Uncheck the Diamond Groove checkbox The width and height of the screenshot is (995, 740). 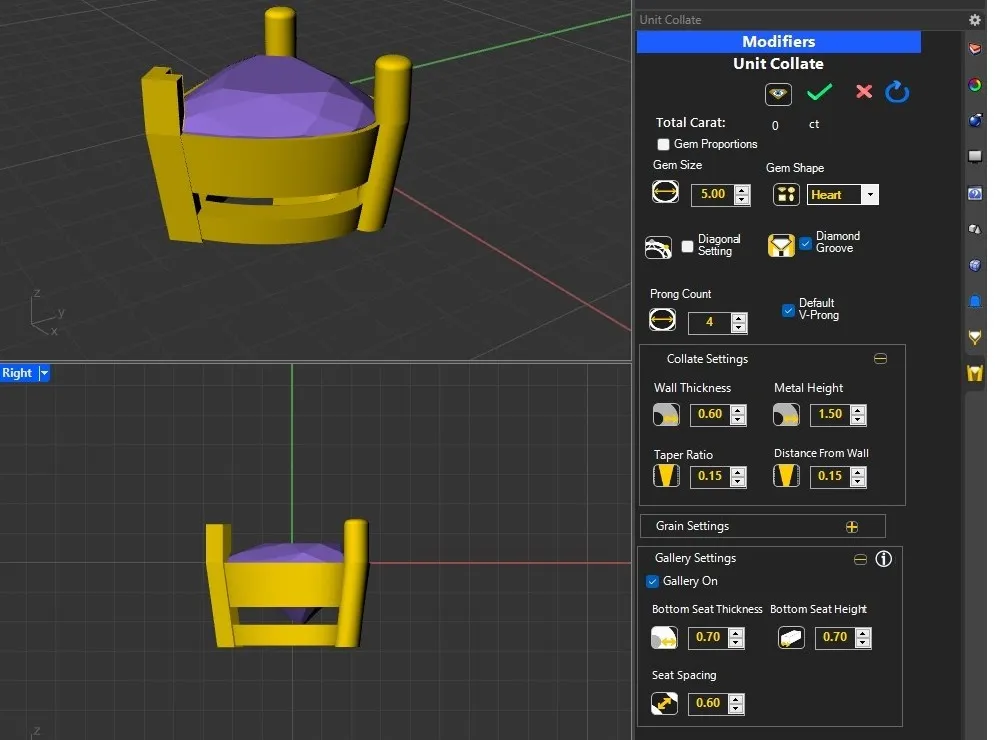click(806, 242)
